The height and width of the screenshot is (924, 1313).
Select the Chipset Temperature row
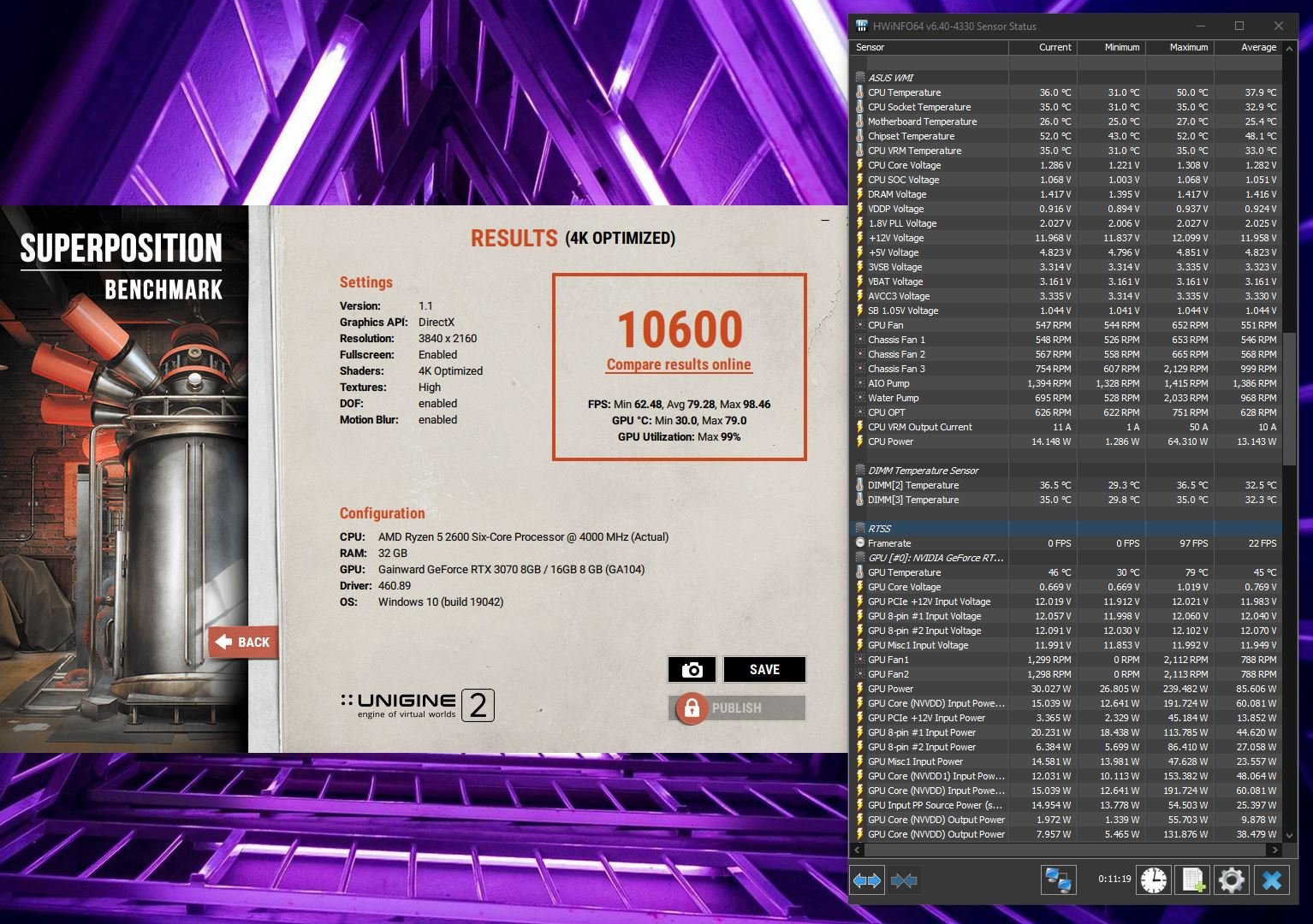(x=1066, y=136)
